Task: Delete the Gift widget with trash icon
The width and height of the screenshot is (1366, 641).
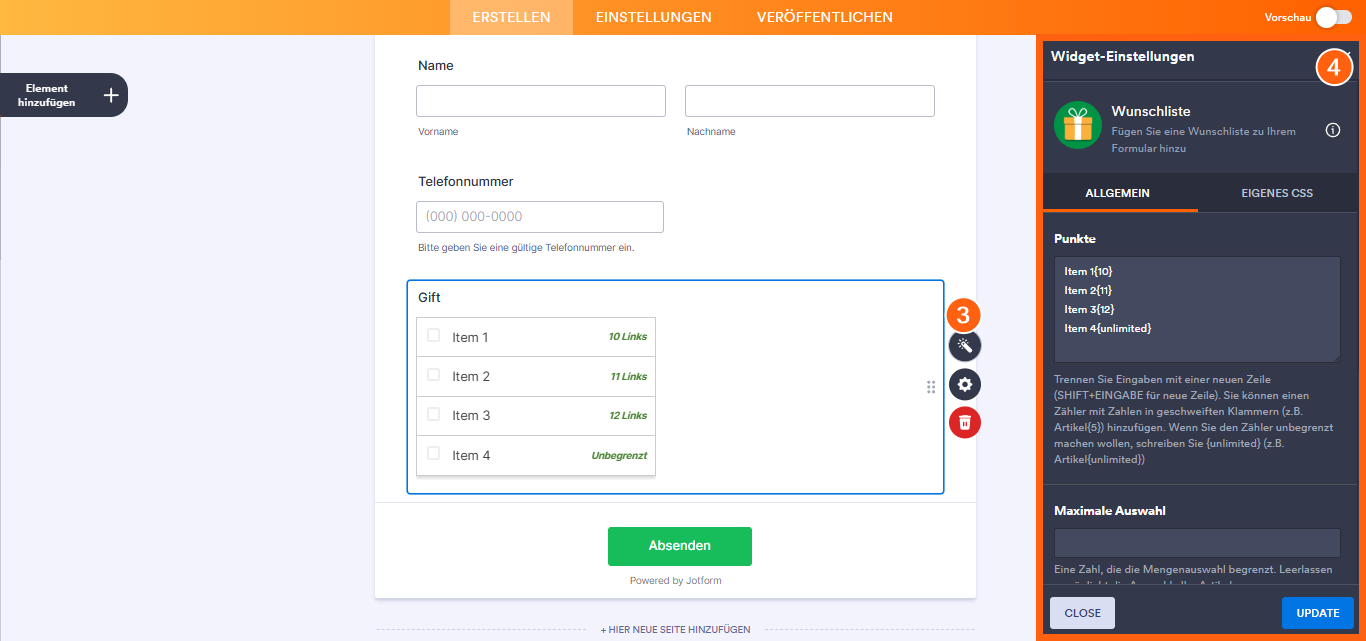Action: point(965,423)
